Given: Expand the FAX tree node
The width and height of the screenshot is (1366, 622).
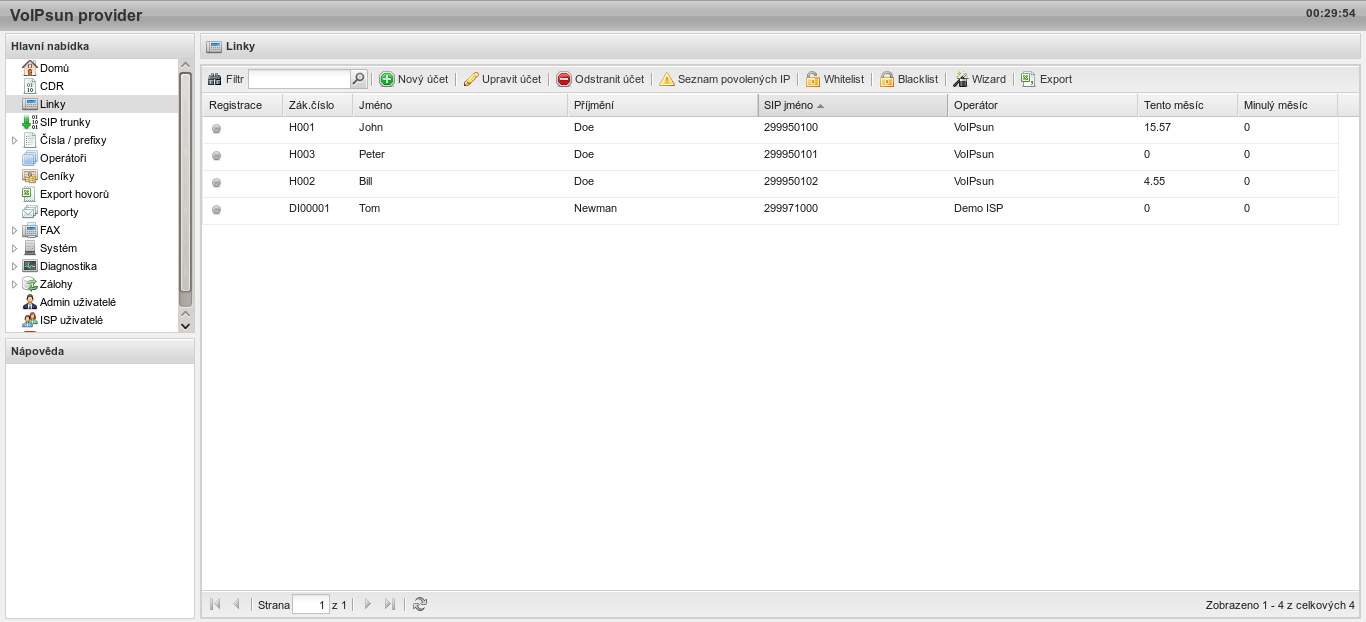Looking at the screenshot, I should [x=14, y=230].
